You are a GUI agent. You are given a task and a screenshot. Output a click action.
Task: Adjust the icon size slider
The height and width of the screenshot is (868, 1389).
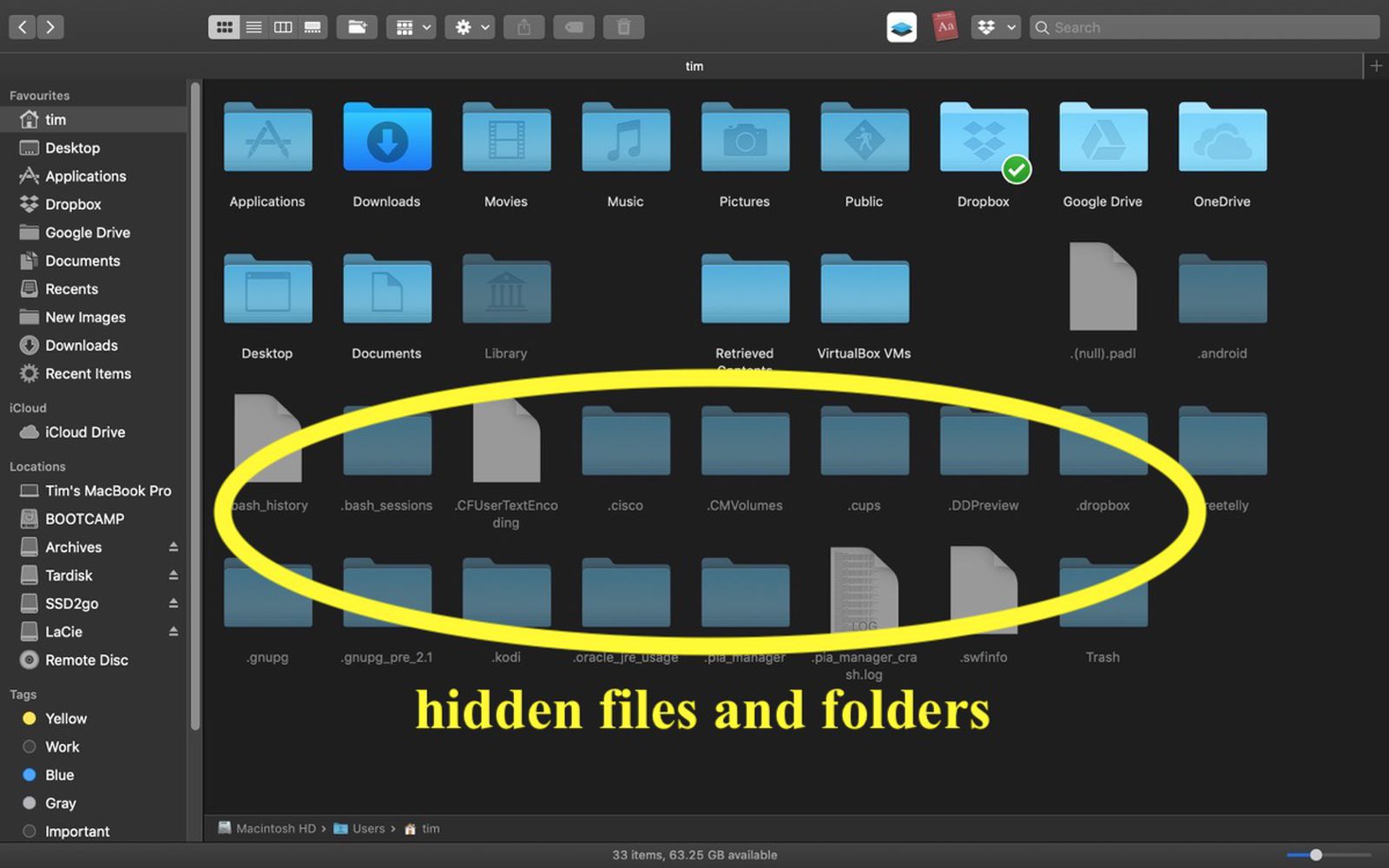tap(1316, 855)
